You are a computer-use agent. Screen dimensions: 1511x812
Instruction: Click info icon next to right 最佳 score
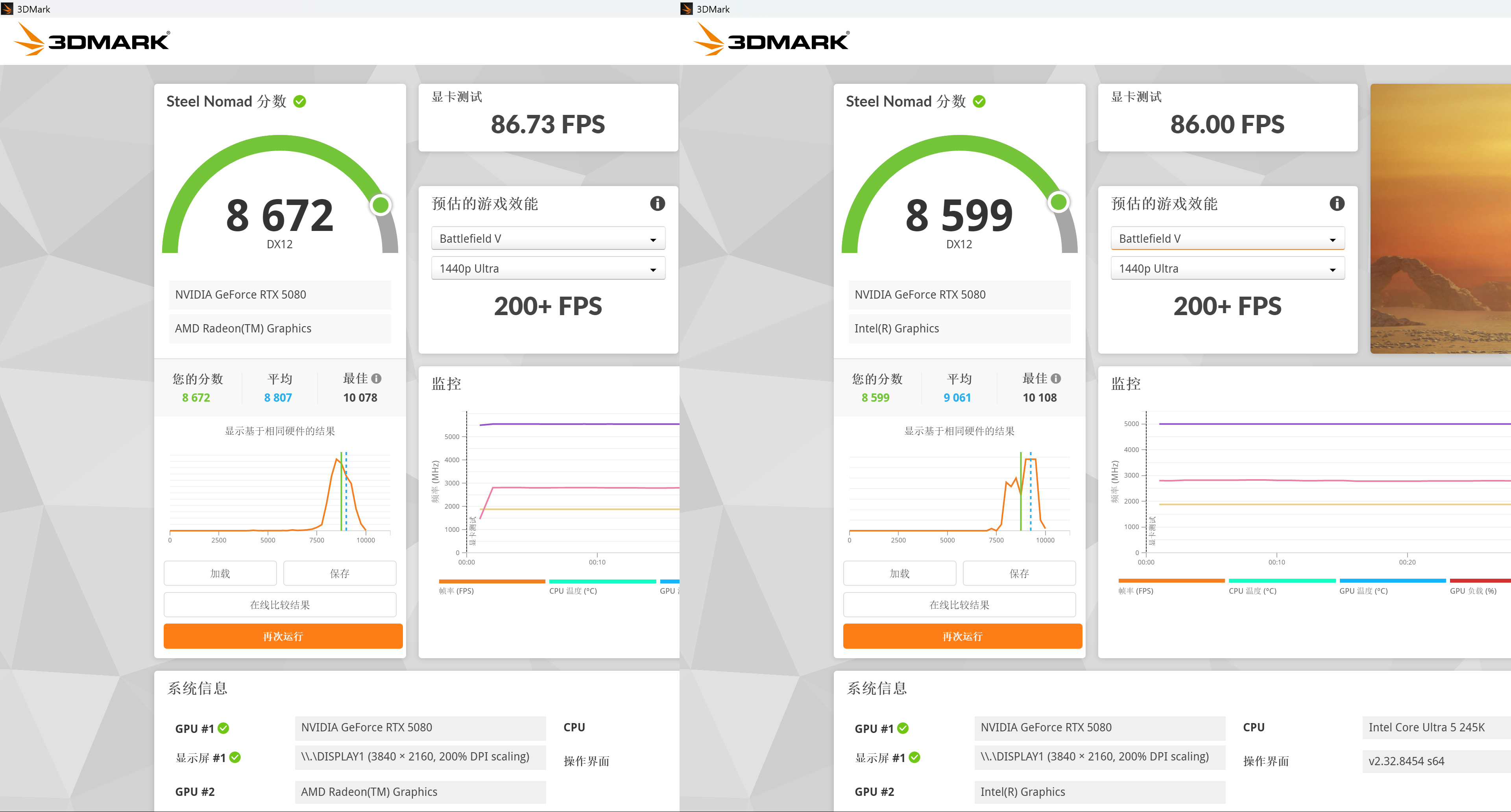pyautogui.click(x=1056, y=379)
